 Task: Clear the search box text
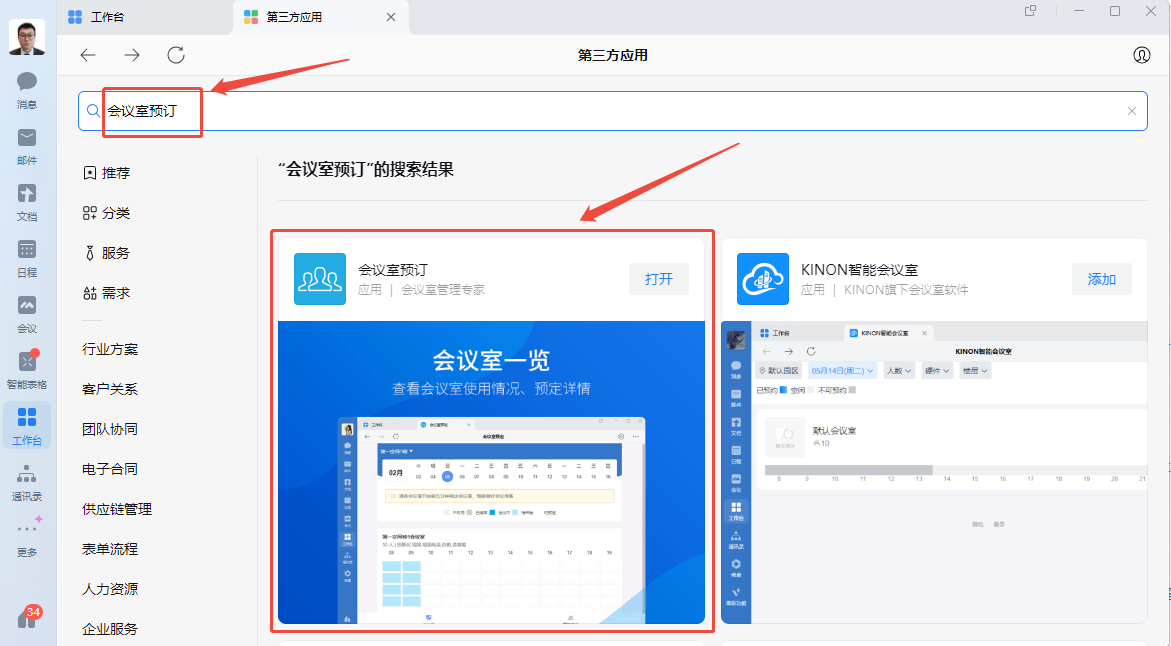pyautogui.click(x=1131, y=111)
